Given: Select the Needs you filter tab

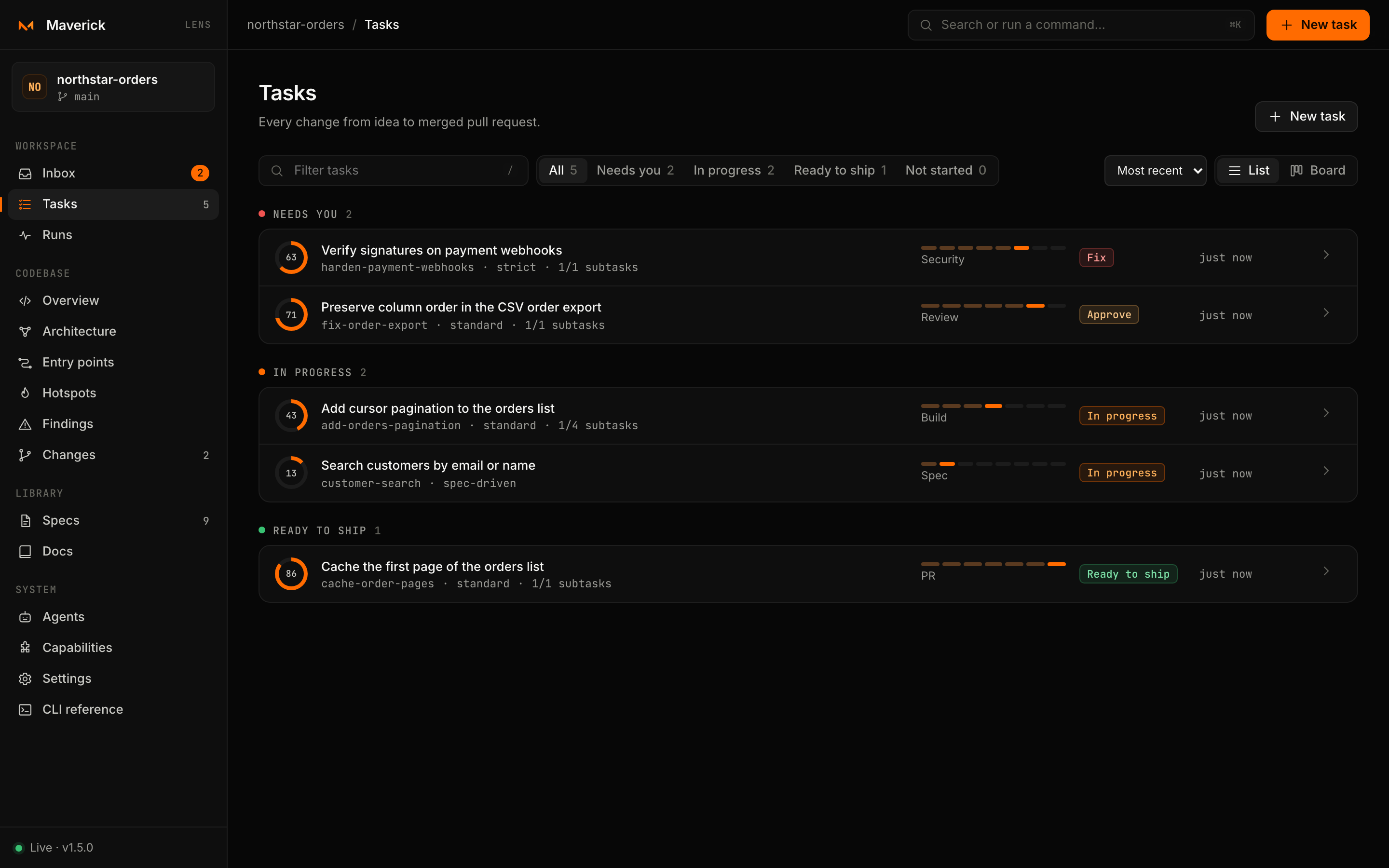Looking at the screenshot, I should [x=635, y=171].
